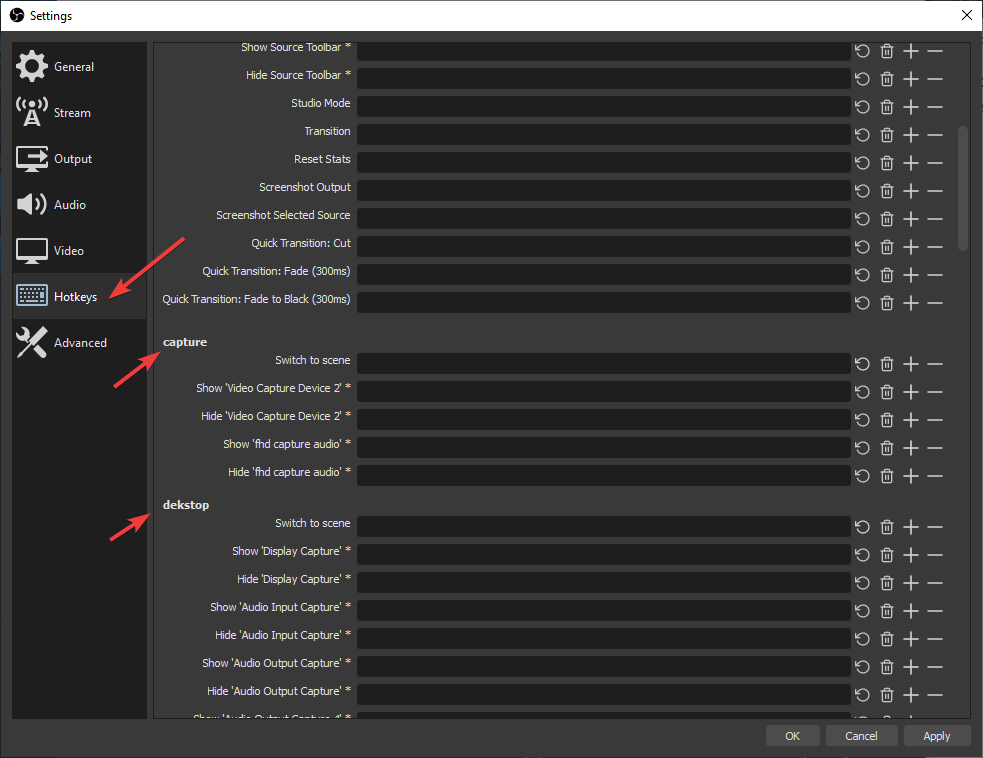Select the Audio speaker icon
This screenshot has height=758, width=983.
(31, 204)
